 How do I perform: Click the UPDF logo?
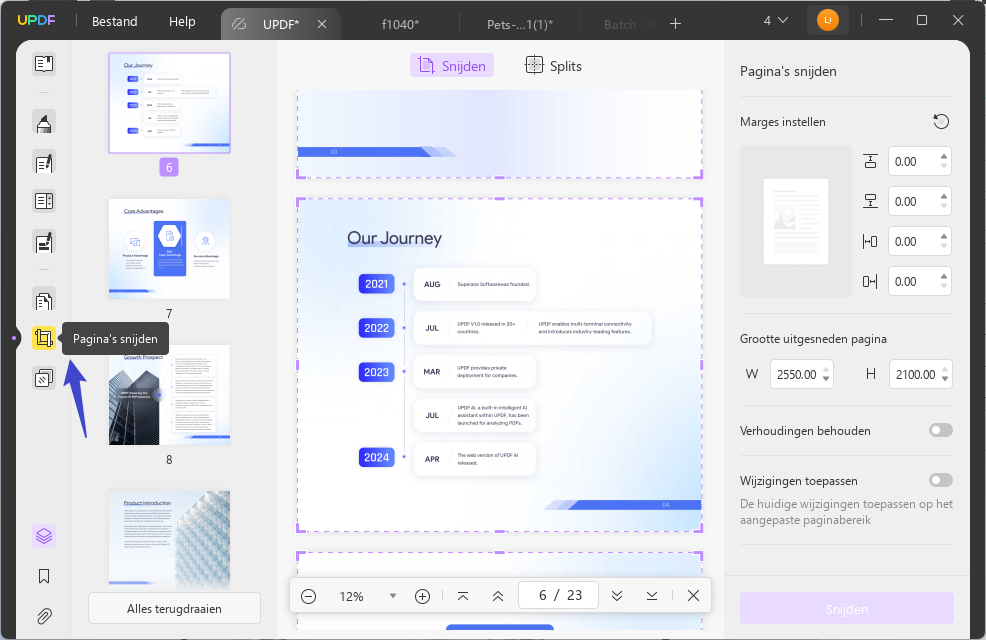(36, 20)
